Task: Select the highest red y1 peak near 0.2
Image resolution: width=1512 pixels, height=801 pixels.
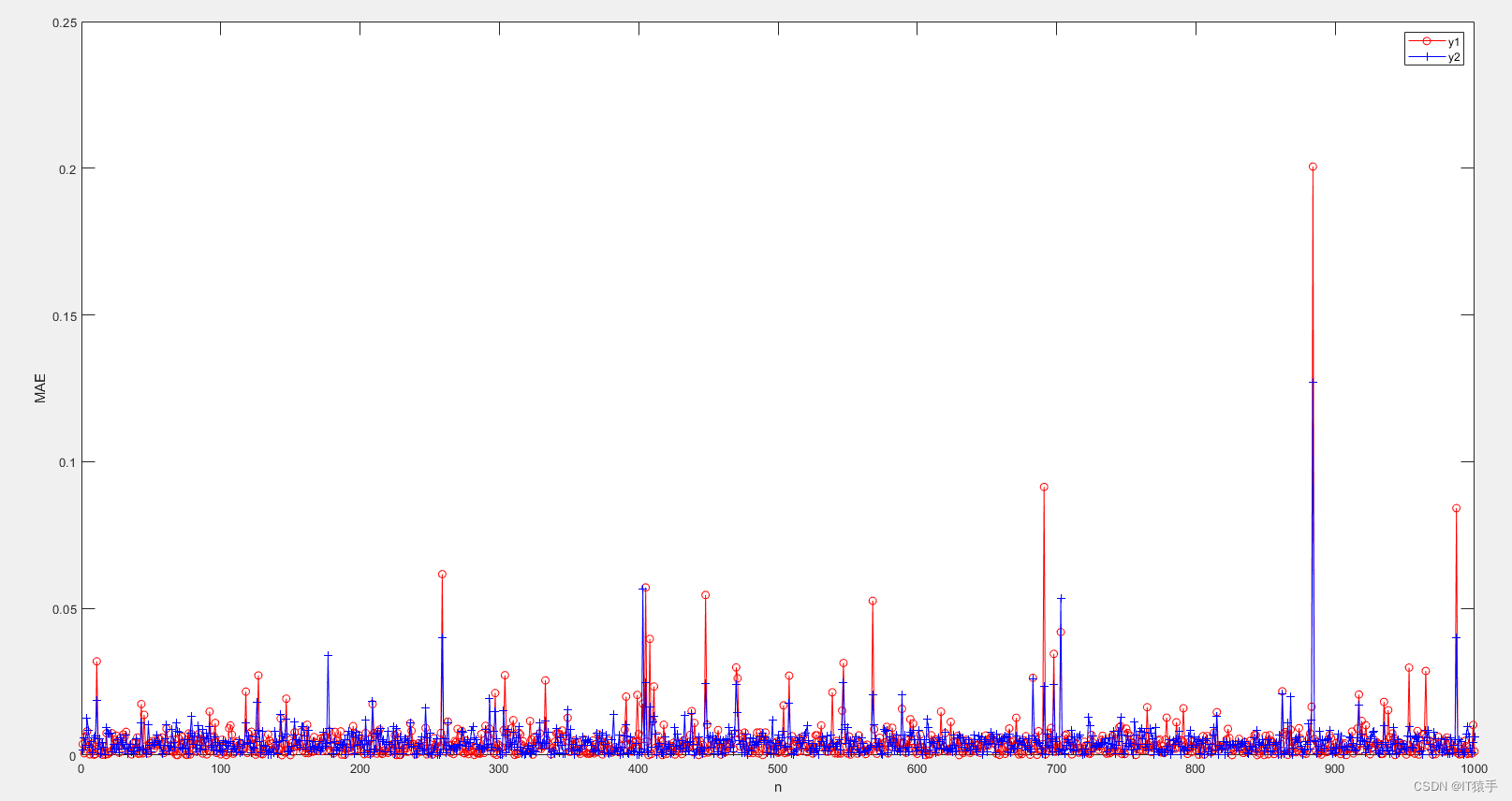Action: (1313, 167)
